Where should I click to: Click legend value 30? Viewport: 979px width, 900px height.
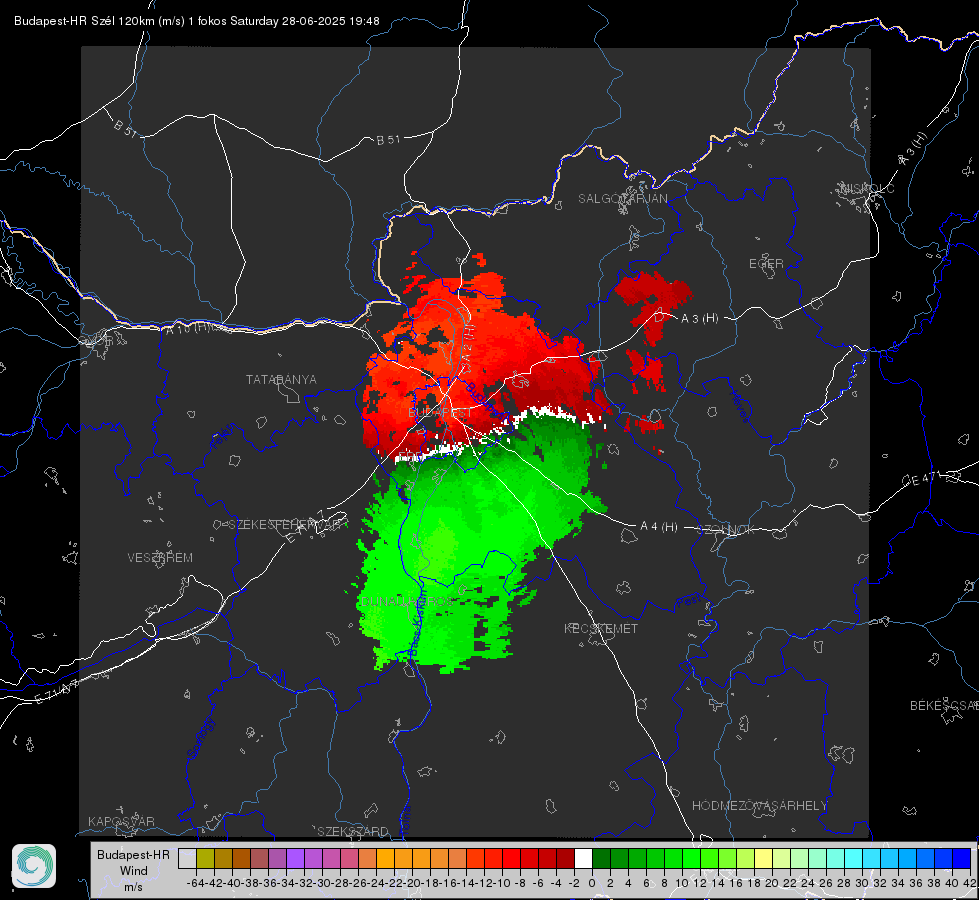862,883
